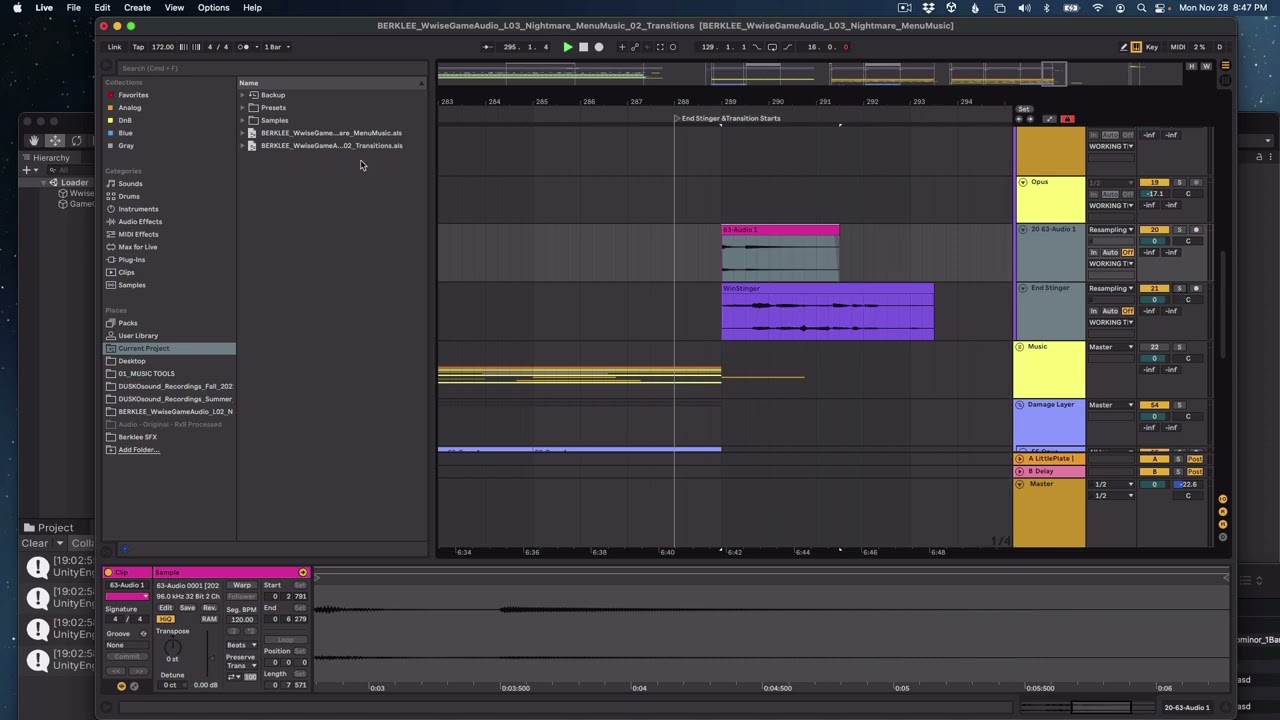This screenshot has height=720, width=1280.
Task: Toggle the Warp button in Sample box
Action: click(242, 585)
